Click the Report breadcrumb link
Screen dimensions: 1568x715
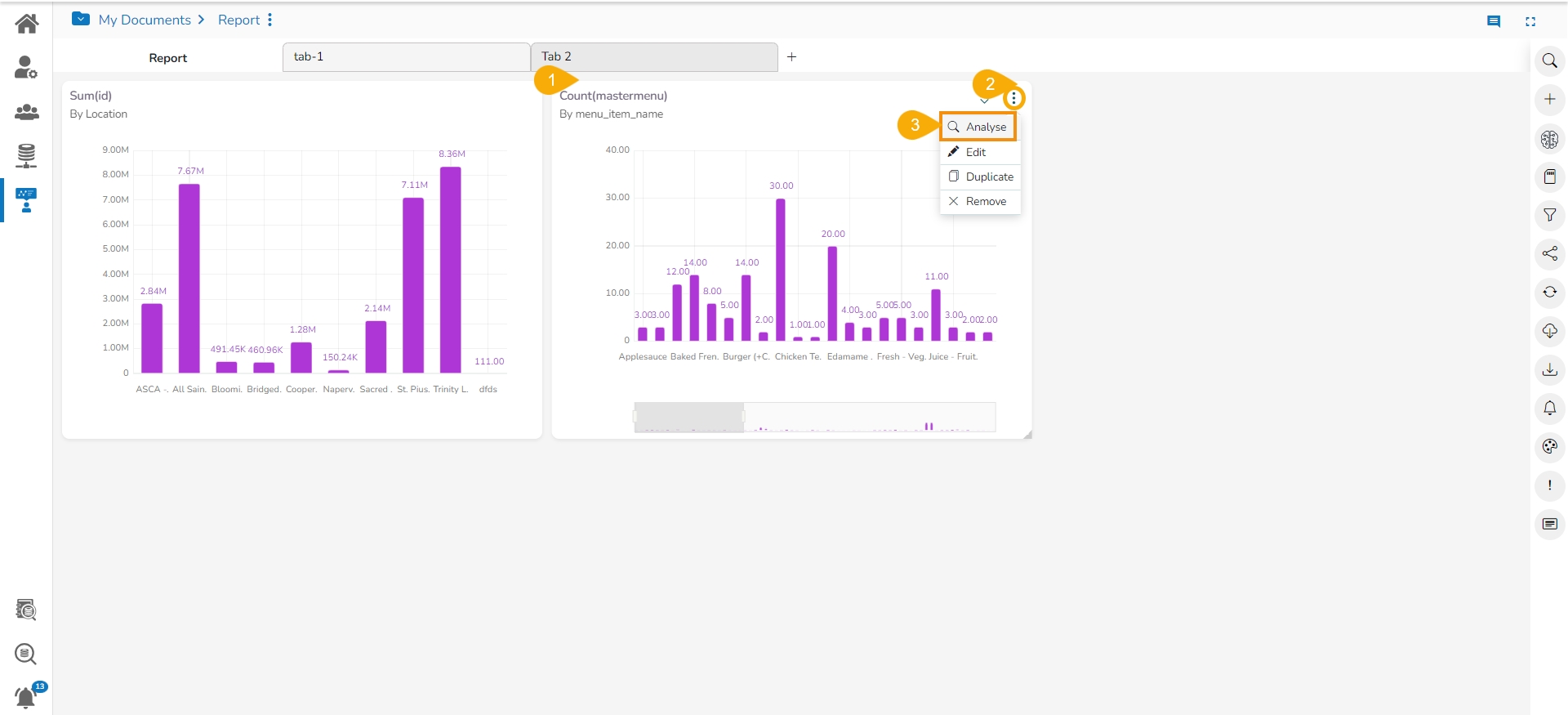click(238, 20)
